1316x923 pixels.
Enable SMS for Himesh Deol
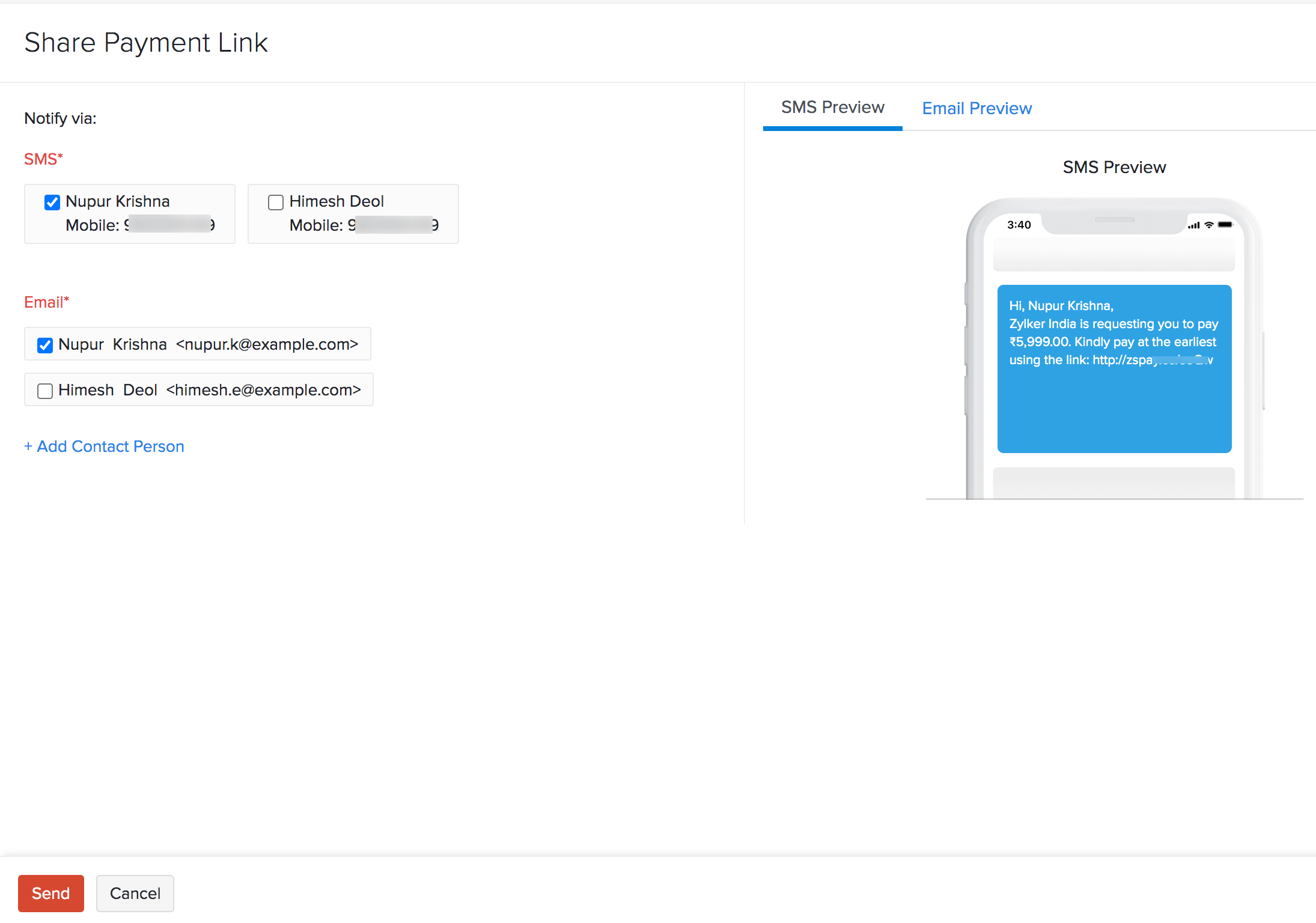[276, 202]
